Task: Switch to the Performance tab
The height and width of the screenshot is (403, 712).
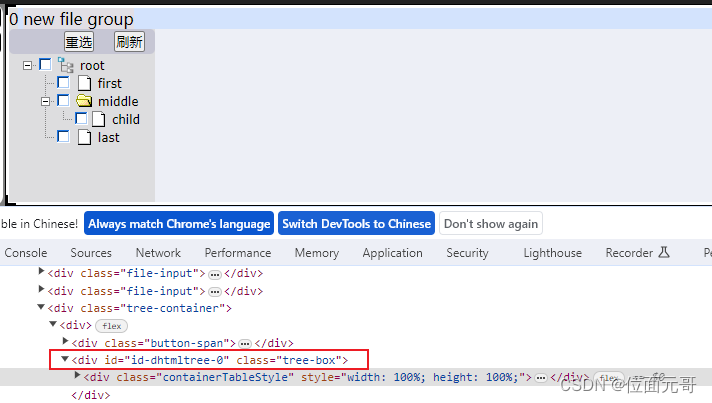Action: 237,253
